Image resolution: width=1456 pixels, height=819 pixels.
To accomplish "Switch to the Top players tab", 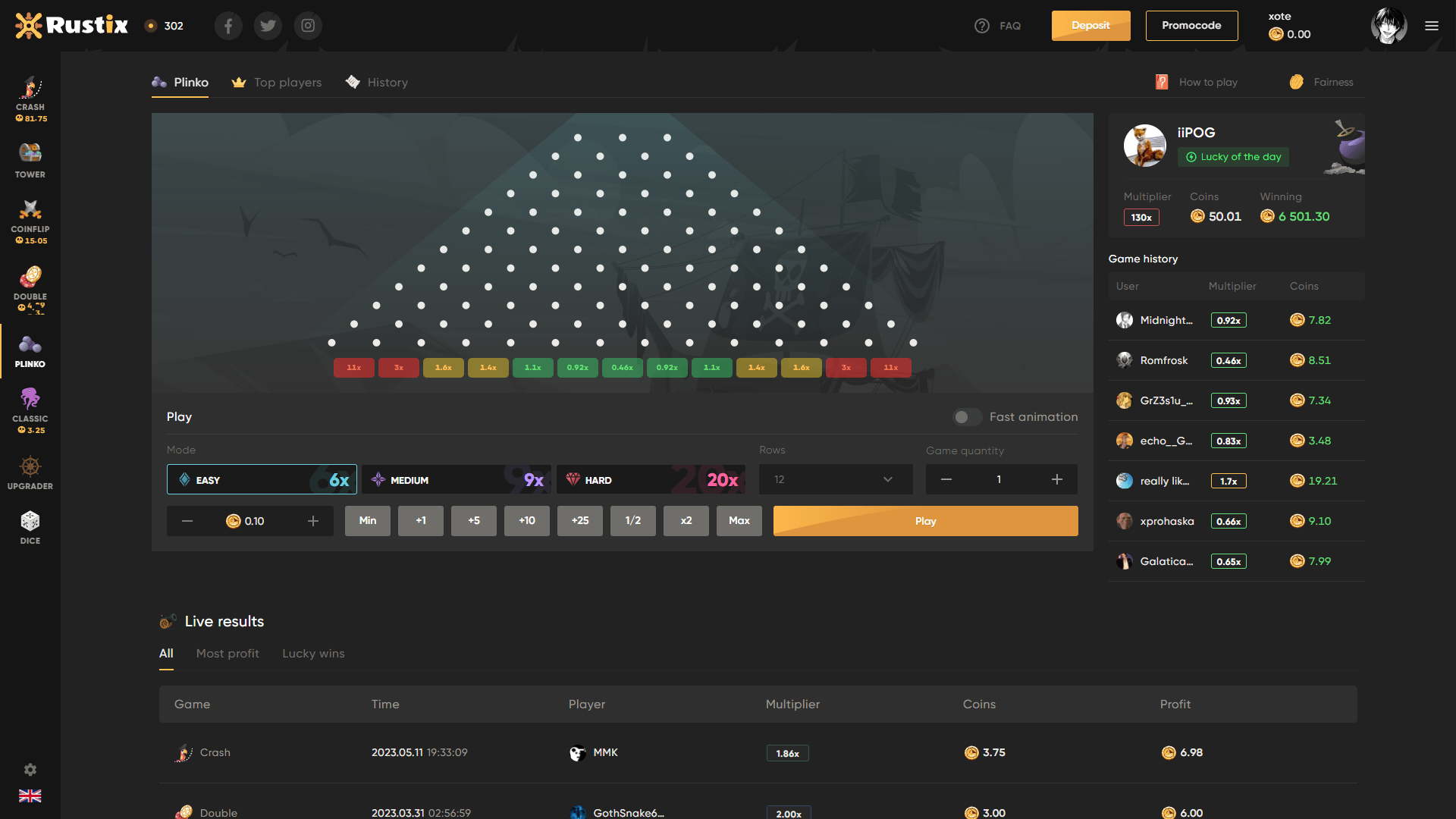I will [x=277, y=82].
